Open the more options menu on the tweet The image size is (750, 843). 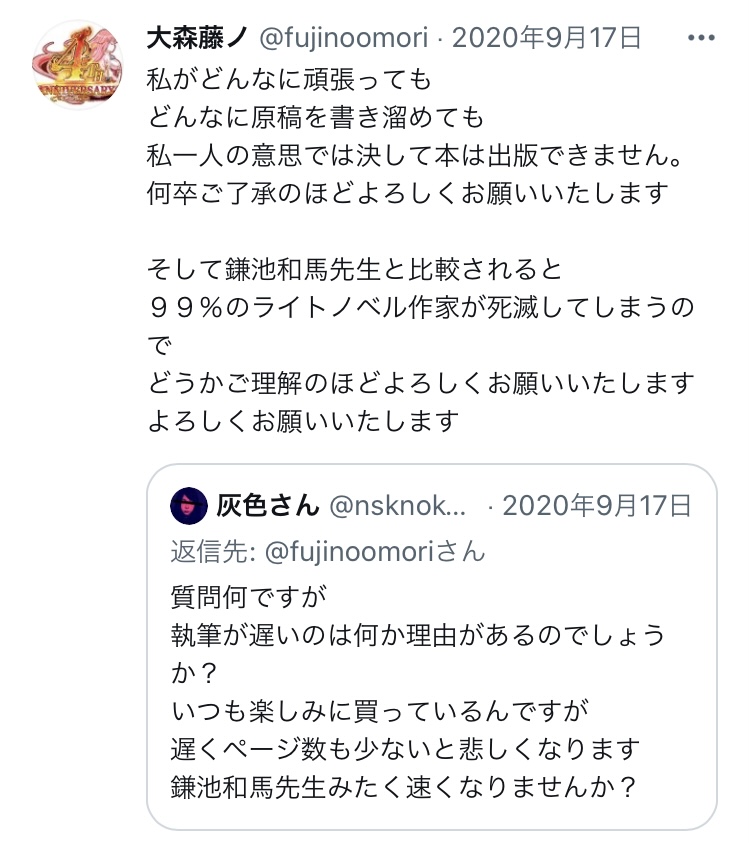(x=701, y=38)
